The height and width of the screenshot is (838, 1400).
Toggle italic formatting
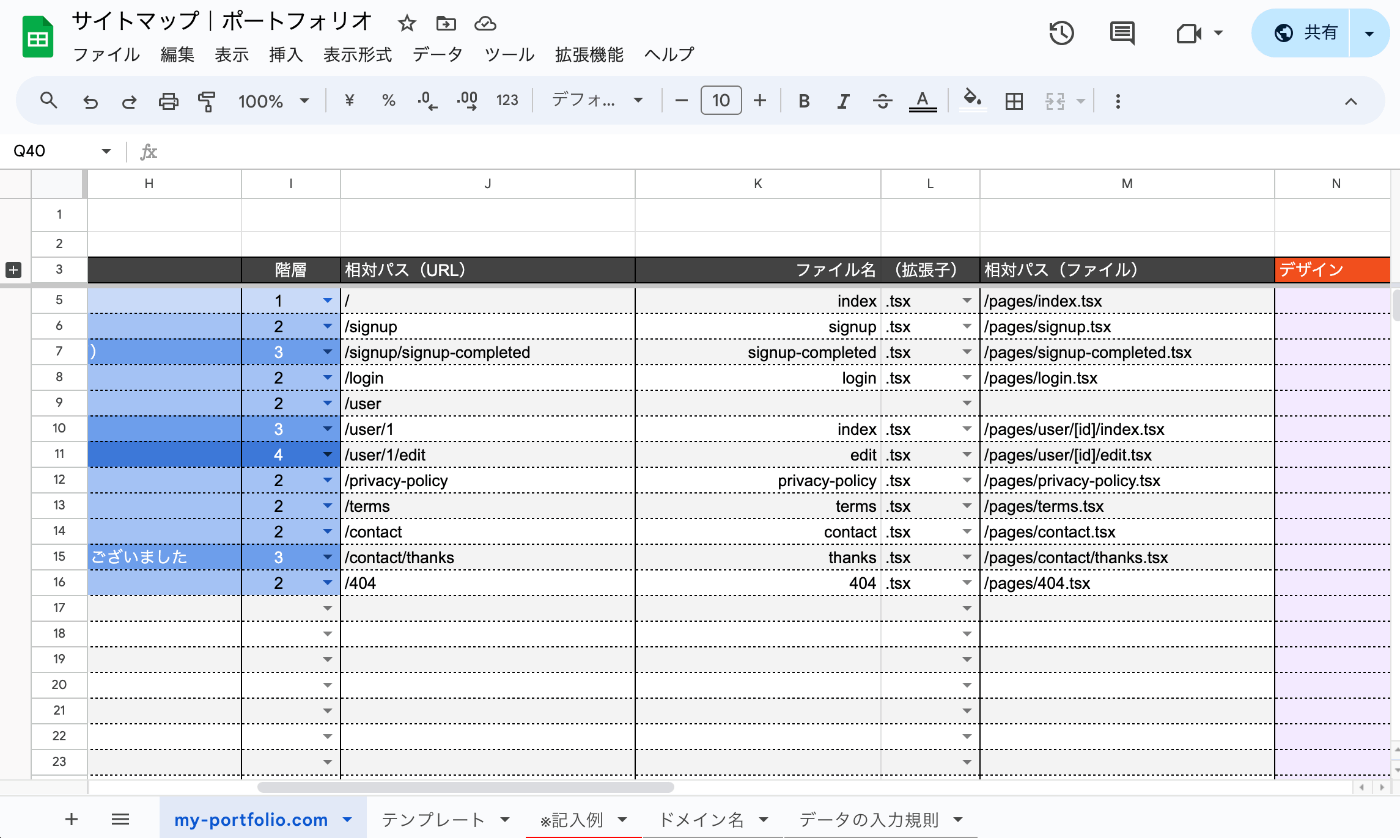coord(843,100)
